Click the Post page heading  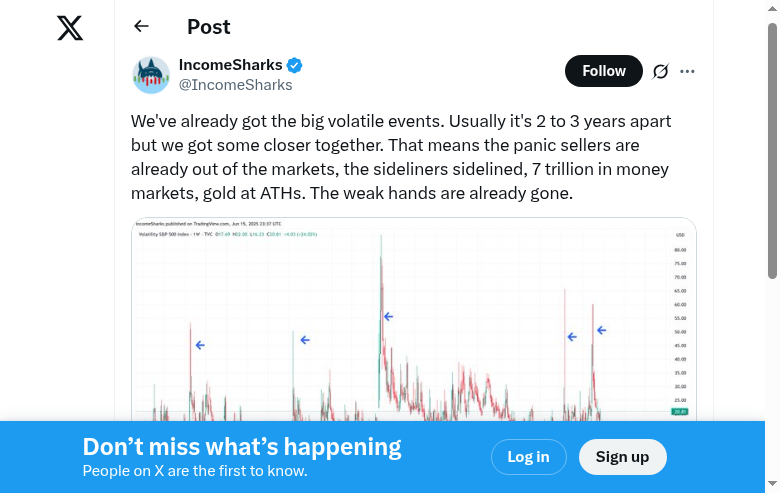point(209,27)
